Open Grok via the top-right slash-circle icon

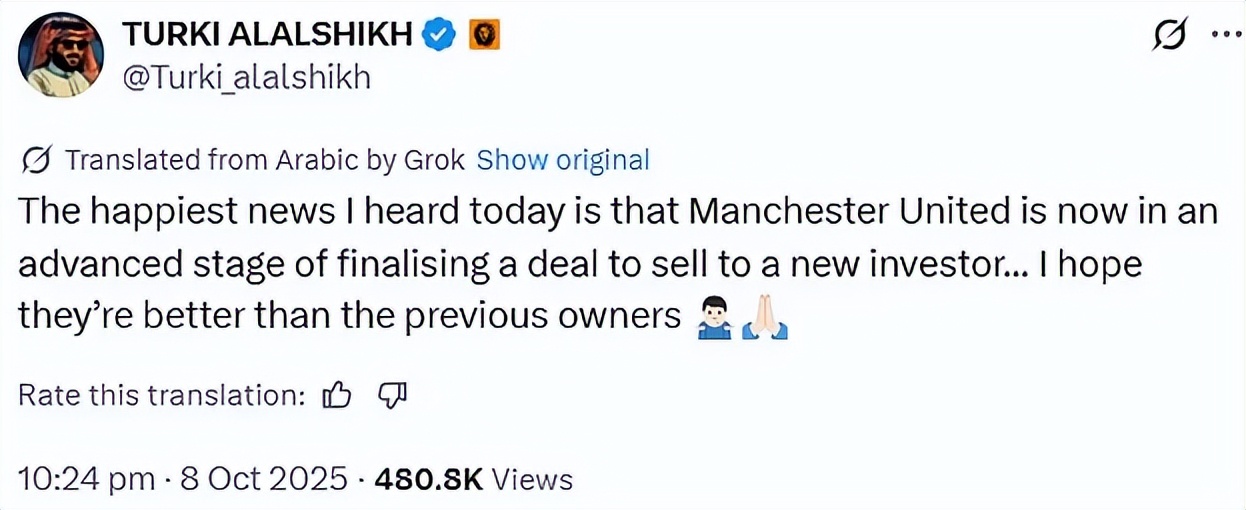[x=1170, y=35]
